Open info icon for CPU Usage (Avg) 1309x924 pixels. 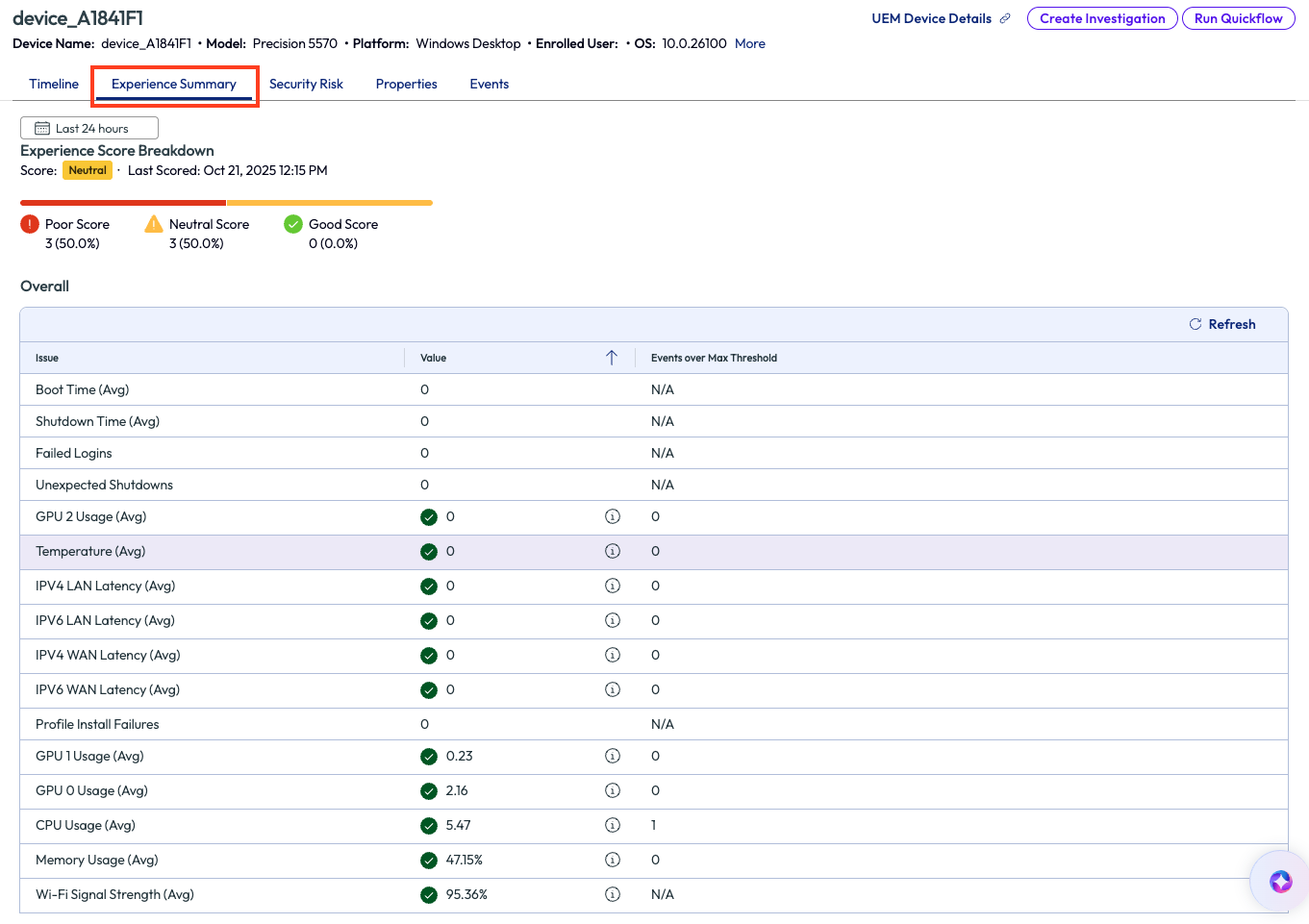pos(612,826)
